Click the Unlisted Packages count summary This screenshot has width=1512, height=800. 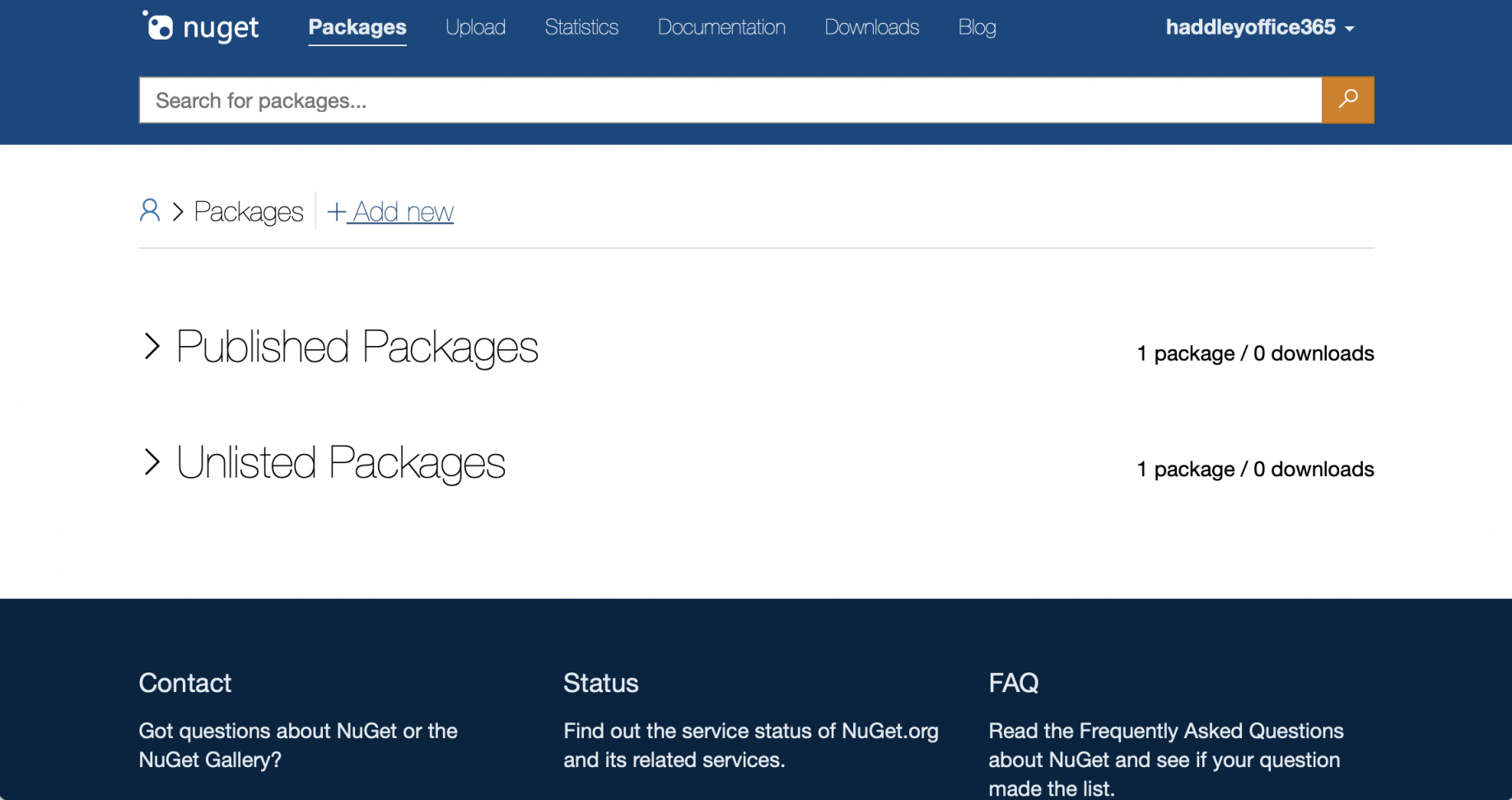pyautogui.click(x=1255, y=469)
